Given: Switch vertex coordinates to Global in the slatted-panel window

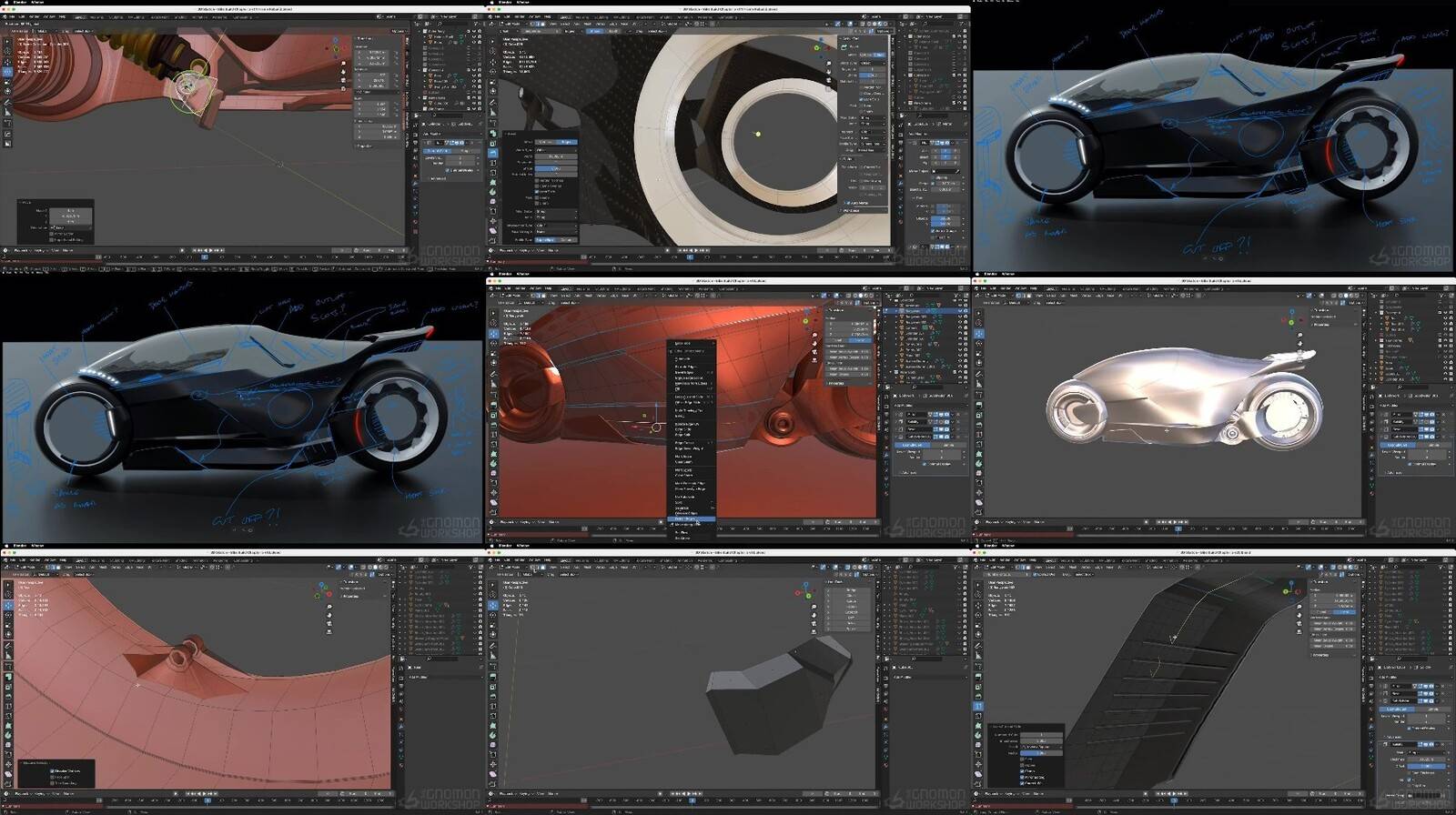Looking at the screenshot, I should pyautogui.click(x=1320, y=612).
